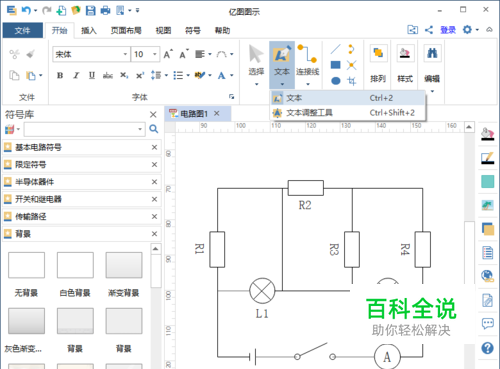Toggle italic formatting
The image size is (500, 369).
click(76, 76)
